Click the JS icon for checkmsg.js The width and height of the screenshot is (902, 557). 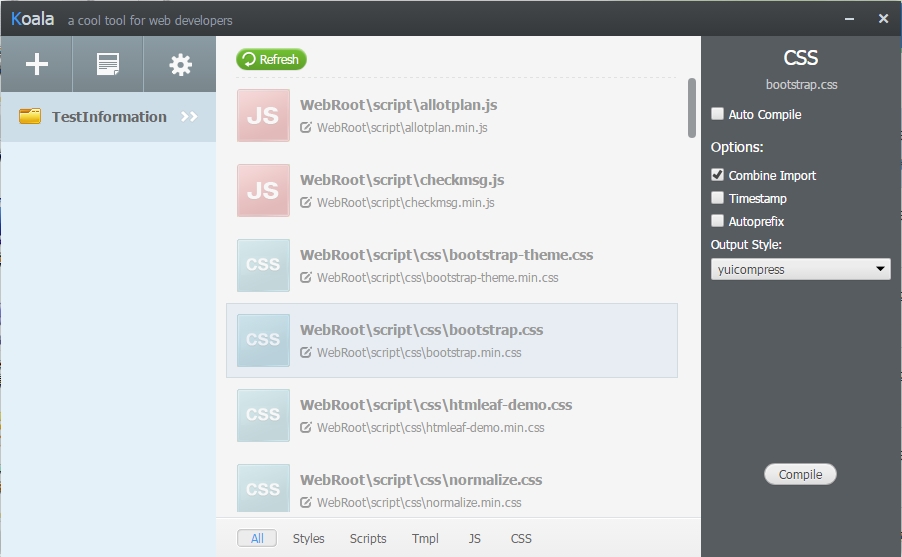(263, 190)
